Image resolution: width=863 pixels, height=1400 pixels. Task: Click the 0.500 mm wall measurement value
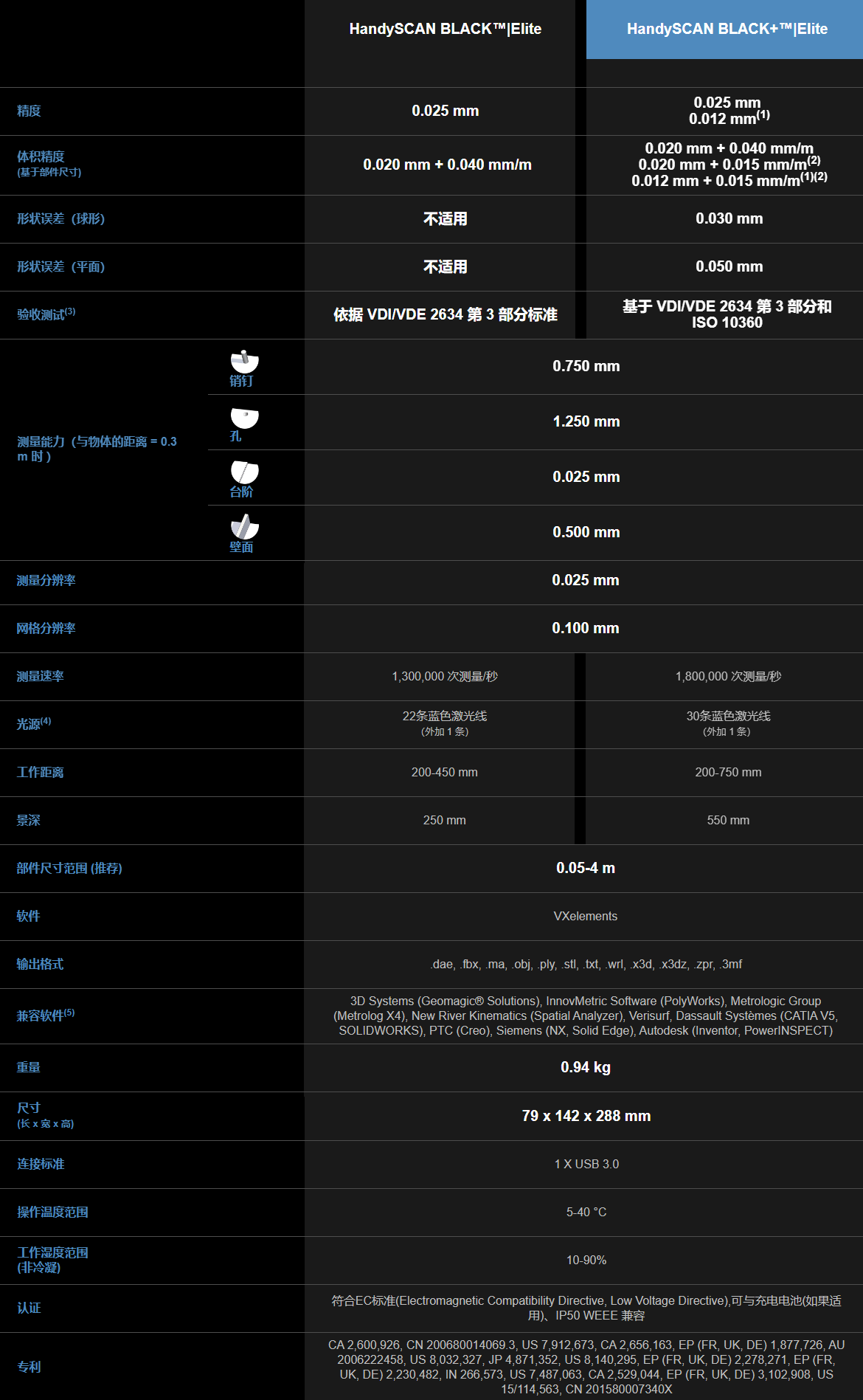(586, 532)
